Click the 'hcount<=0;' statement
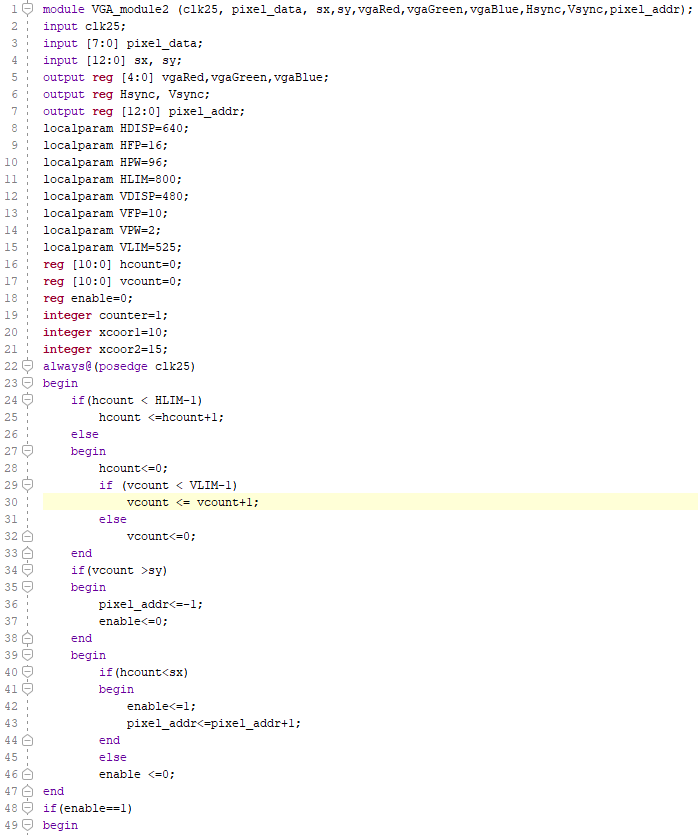Screen dimensions: 698x835 tap(133, 468)
